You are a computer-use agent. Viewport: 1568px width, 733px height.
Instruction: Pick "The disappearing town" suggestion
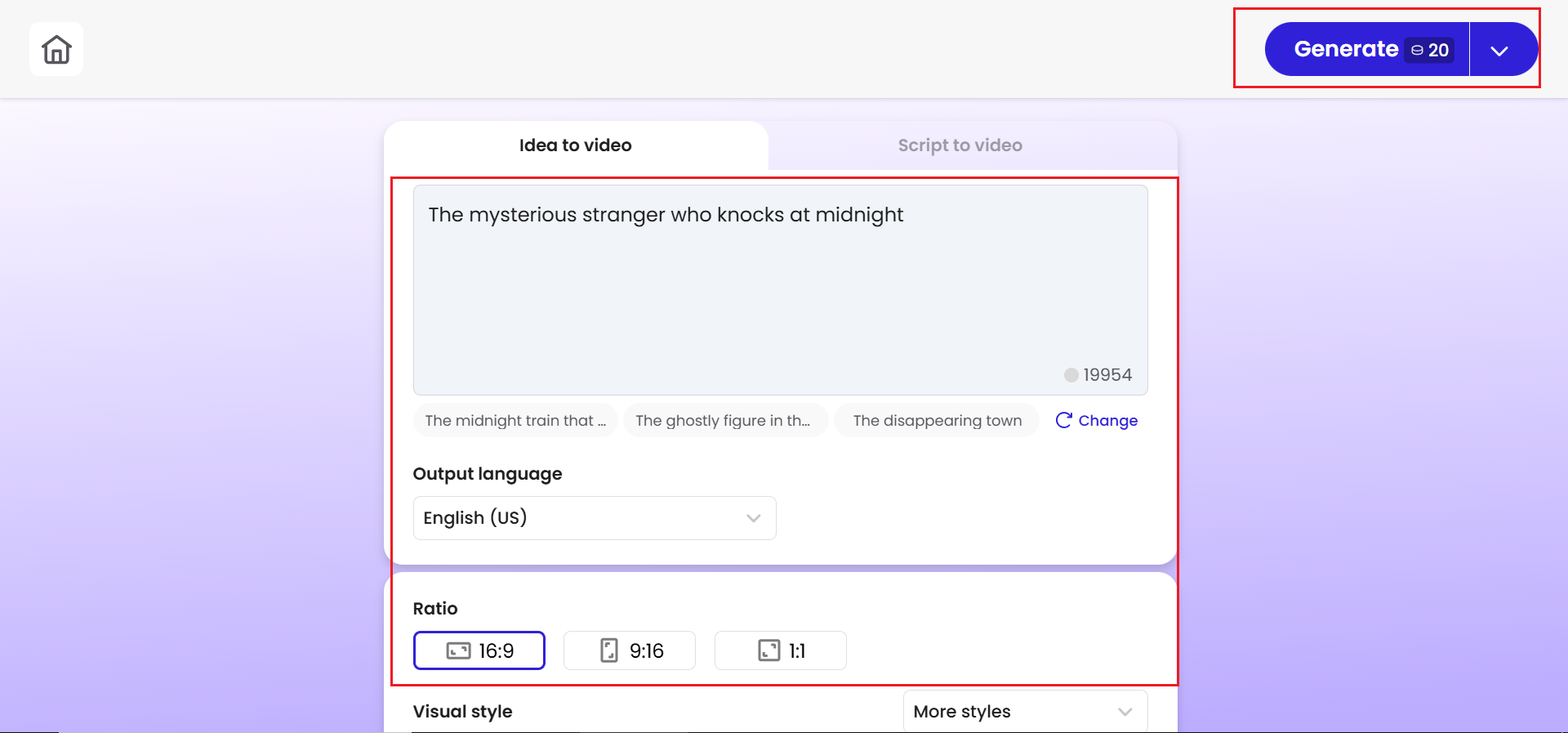pos(937,420)
